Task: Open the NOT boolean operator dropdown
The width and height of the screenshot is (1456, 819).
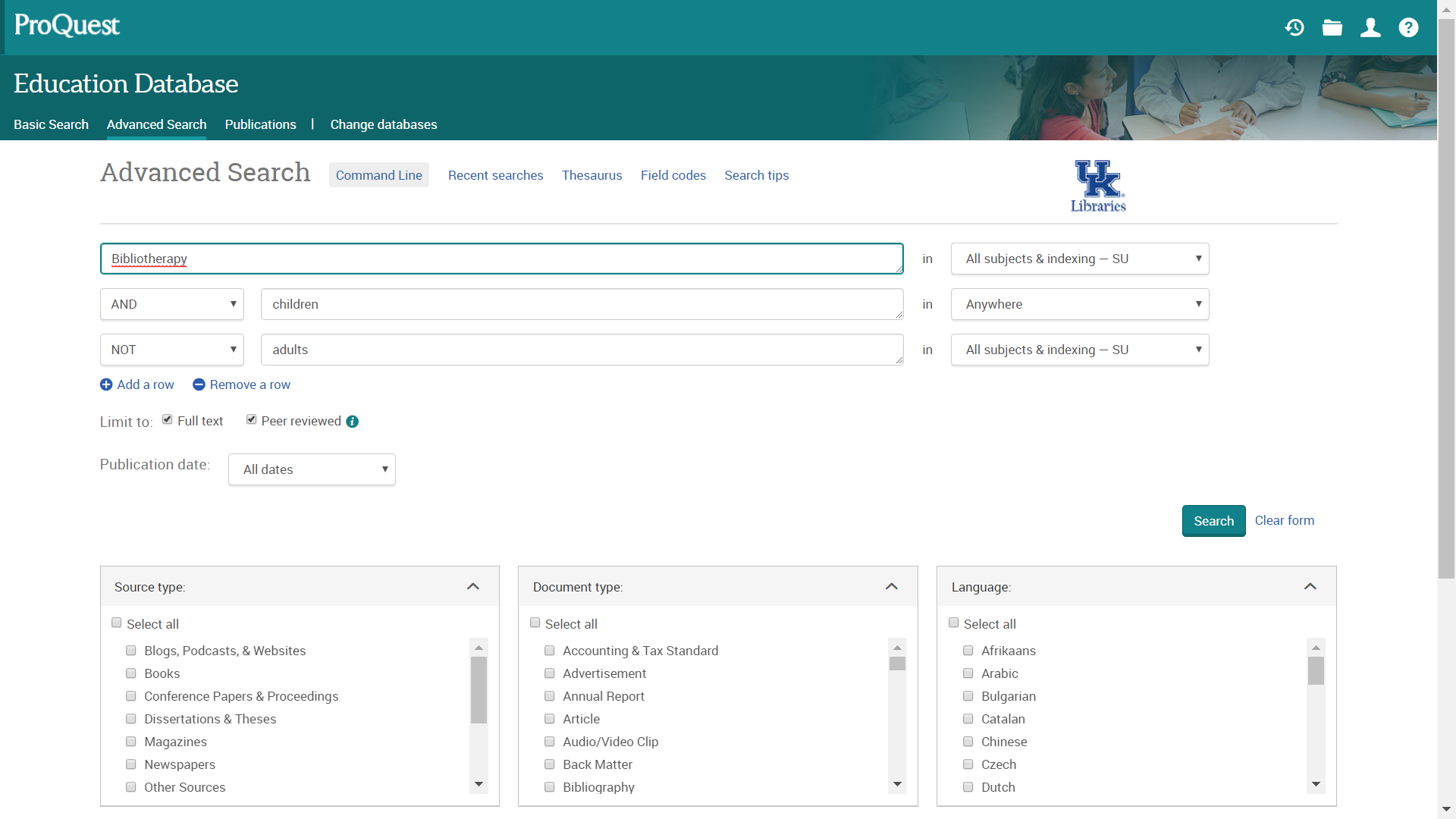Action: [172, 350]
